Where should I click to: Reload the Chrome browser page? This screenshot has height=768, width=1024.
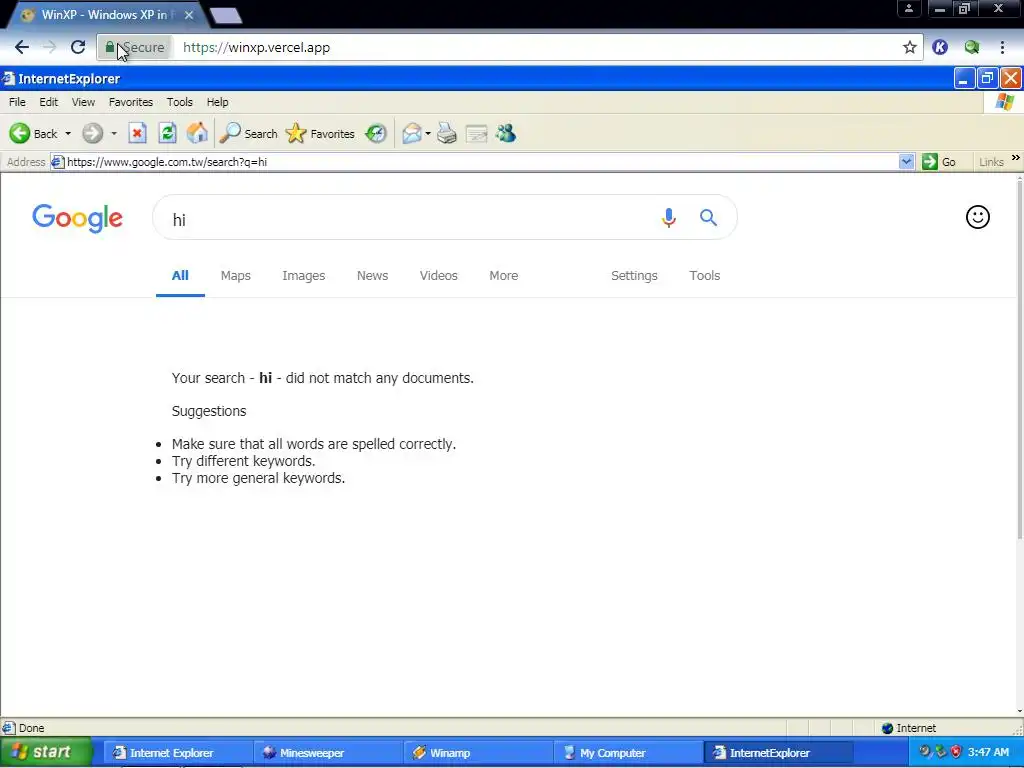pos(78,47)
